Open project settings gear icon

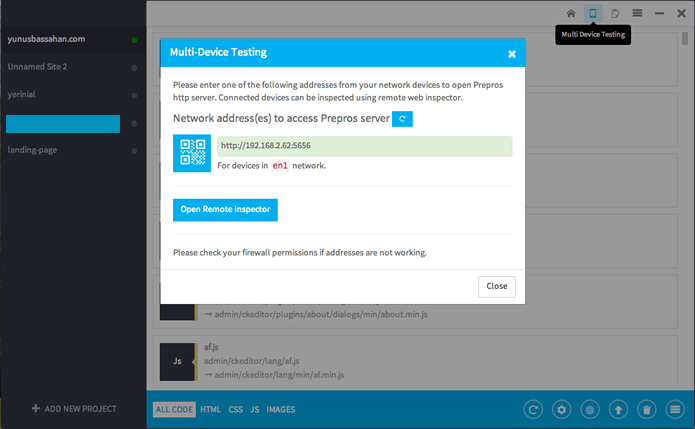[x=562, y=410]
